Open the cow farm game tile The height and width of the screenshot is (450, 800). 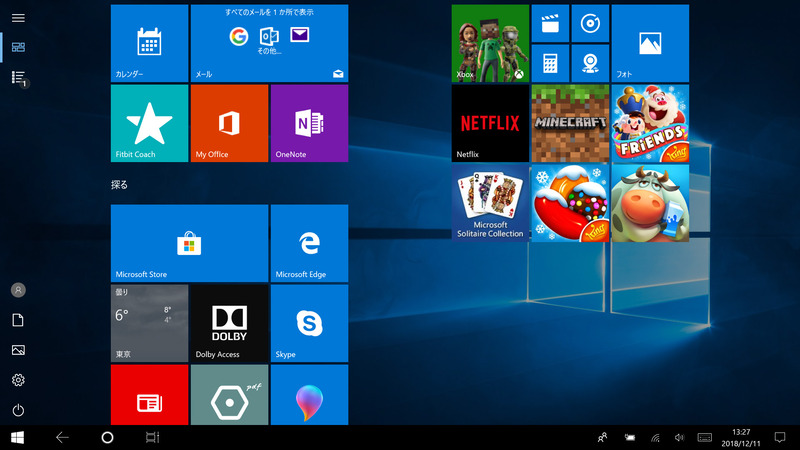tap(651, 203)
